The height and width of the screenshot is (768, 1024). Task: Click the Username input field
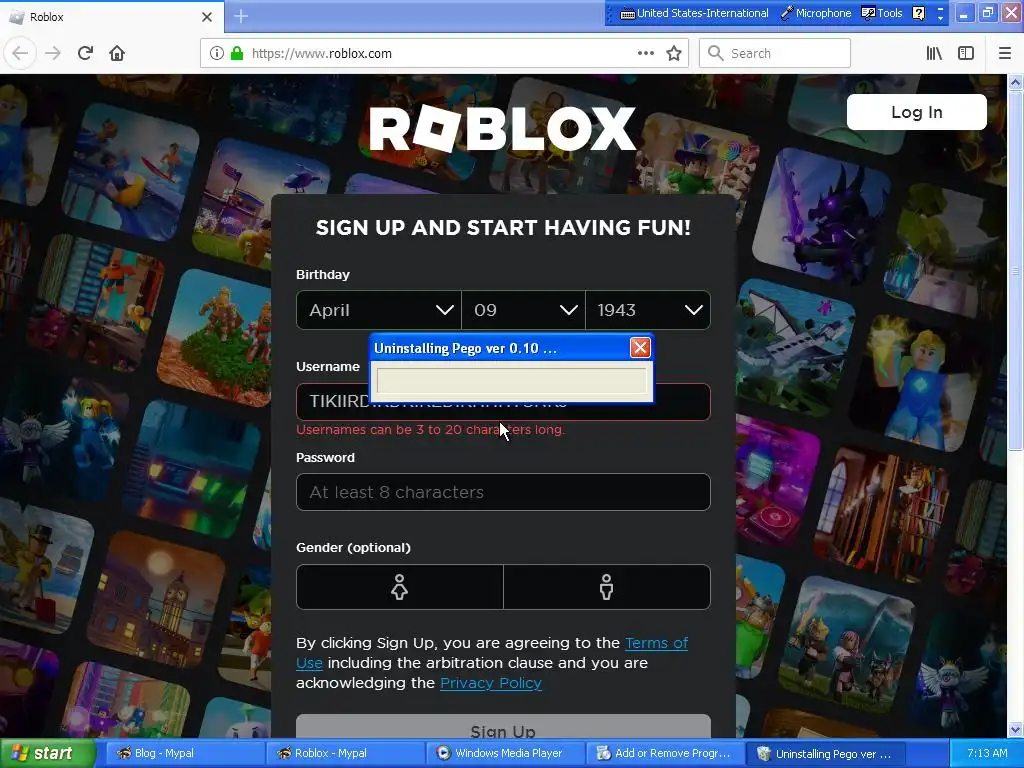503,402
